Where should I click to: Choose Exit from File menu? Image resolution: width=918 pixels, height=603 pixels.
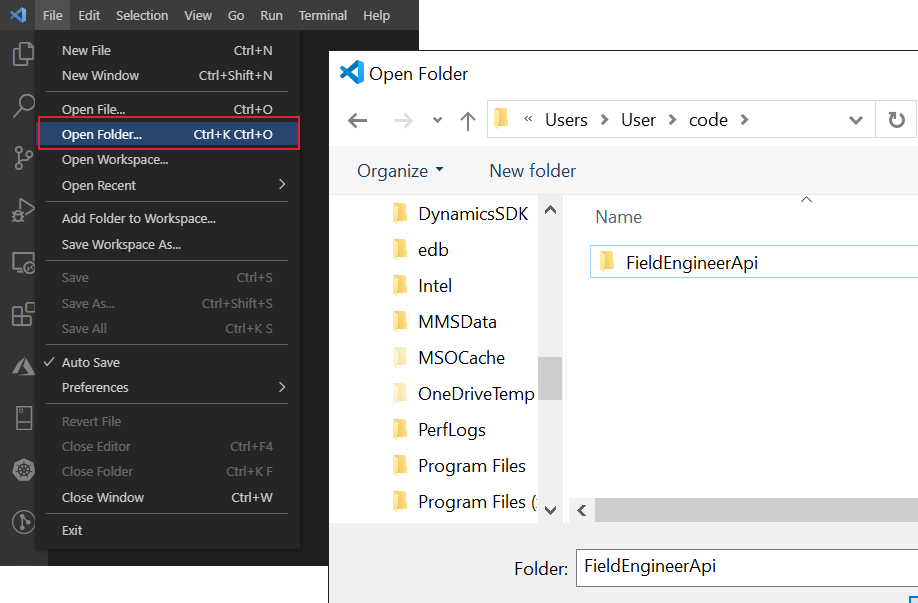(167, 530)
